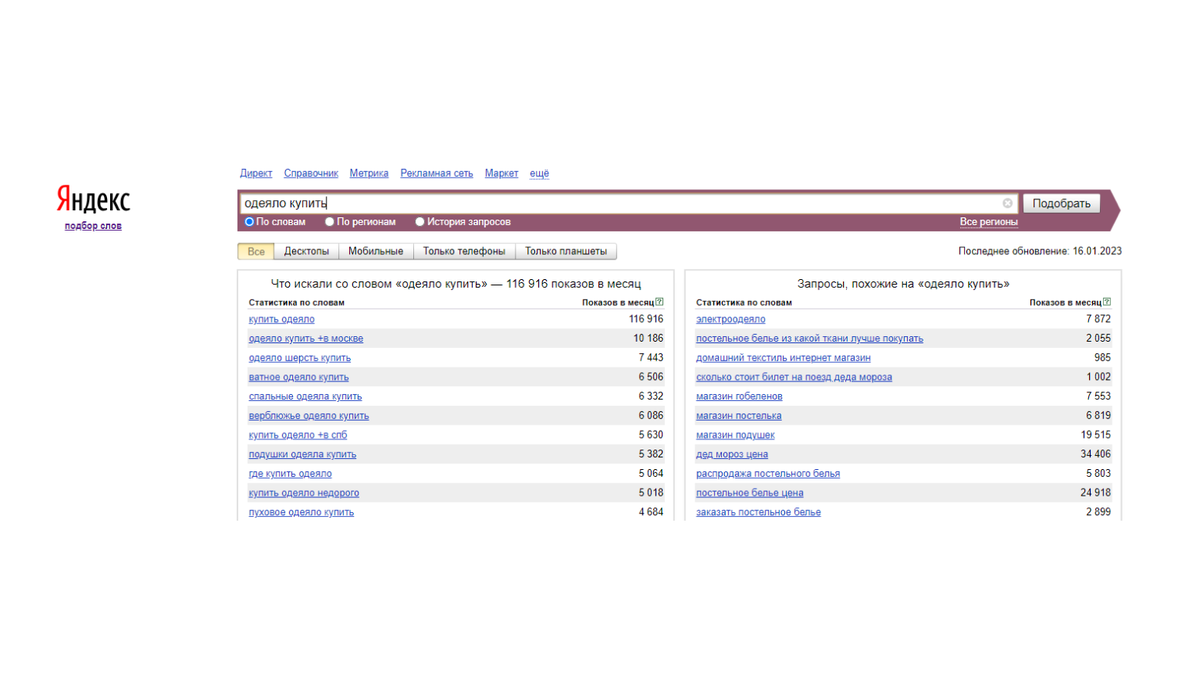Open 'заказать постельное белье' link
This screenshot has height=688, width=1200.
click(759, 512)
